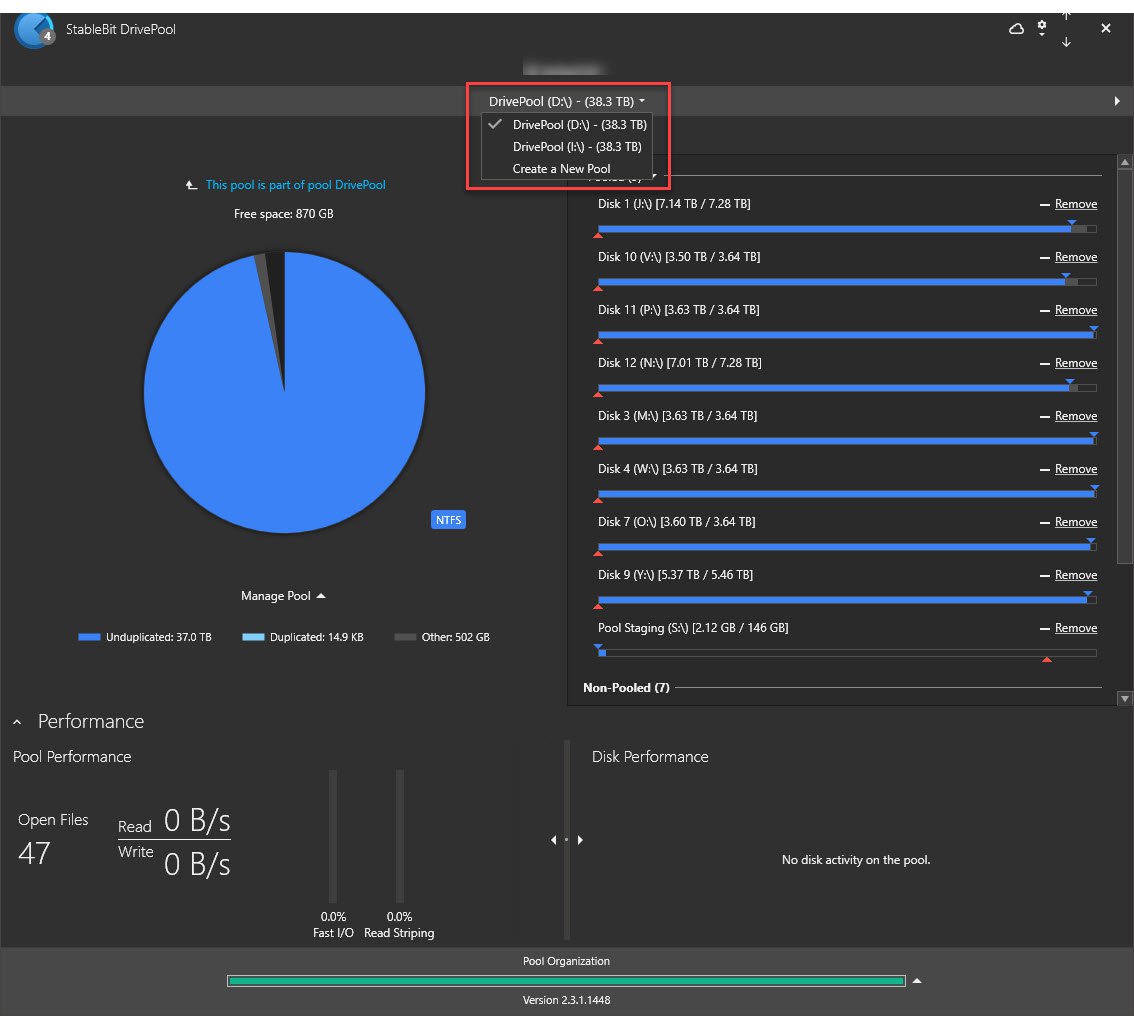Click the Open Files count 47
The height and width of the screenshot is (1016, 1134).
(x=34, y=853)
